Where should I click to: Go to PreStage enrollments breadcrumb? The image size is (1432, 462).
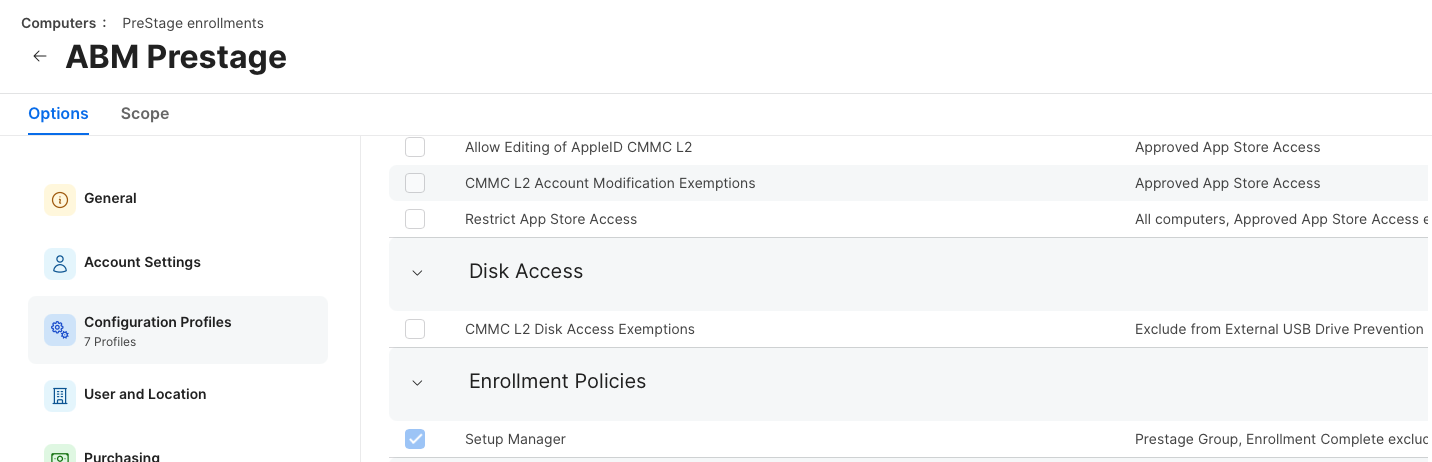pos(193,22)
